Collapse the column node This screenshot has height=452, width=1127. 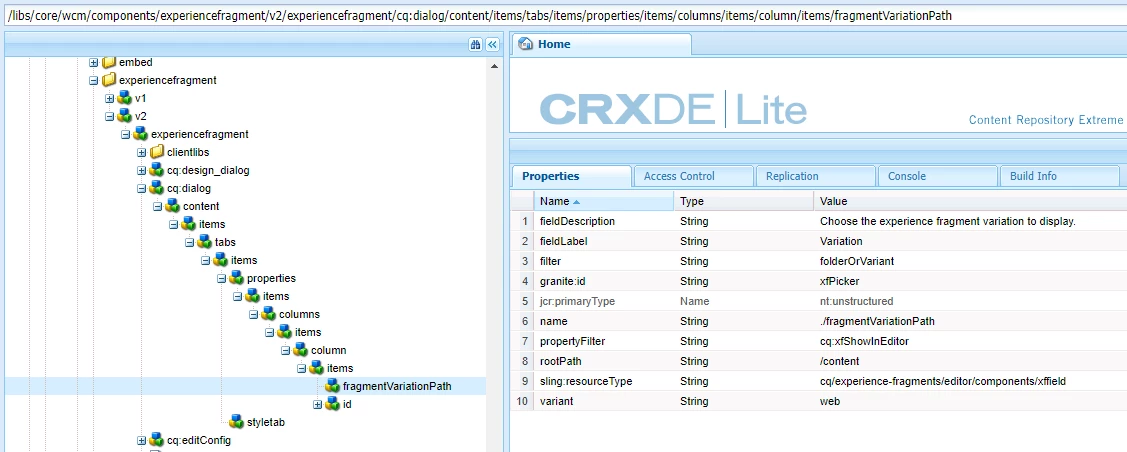[x=285, y=350]
